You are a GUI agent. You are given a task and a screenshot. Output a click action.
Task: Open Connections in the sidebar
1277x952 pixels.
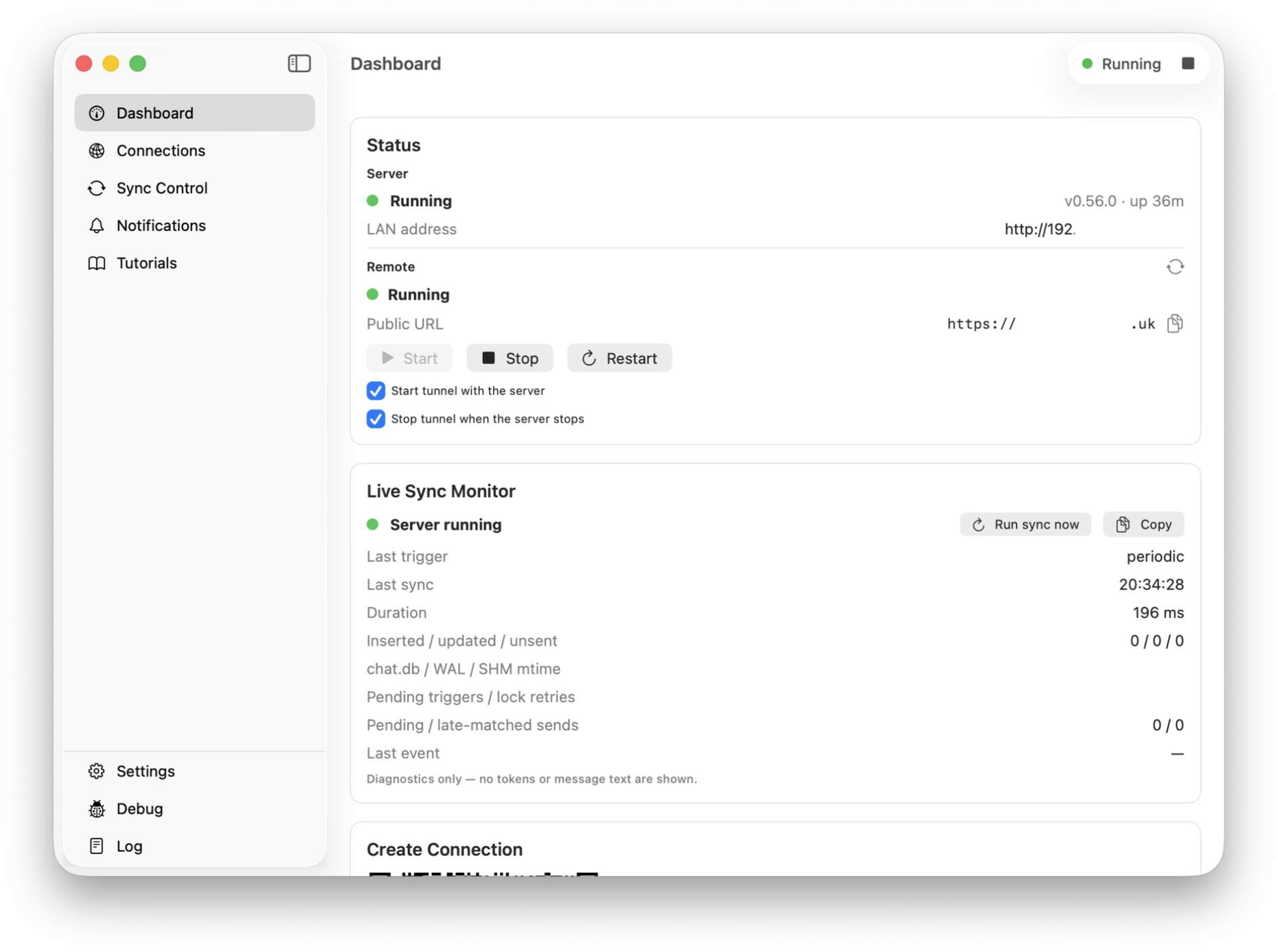[195, 151]
